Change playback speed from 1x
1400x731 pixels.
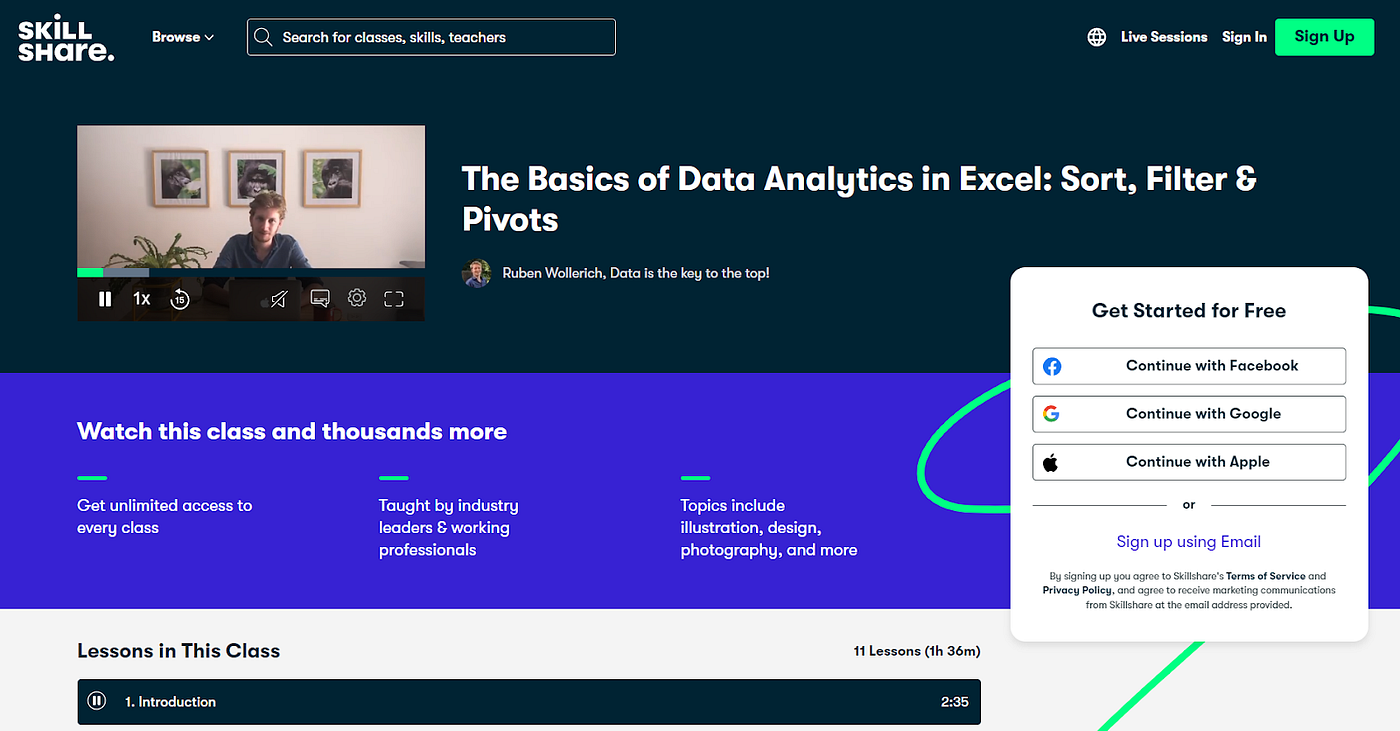pyautogui.click(x=142, y=299)
